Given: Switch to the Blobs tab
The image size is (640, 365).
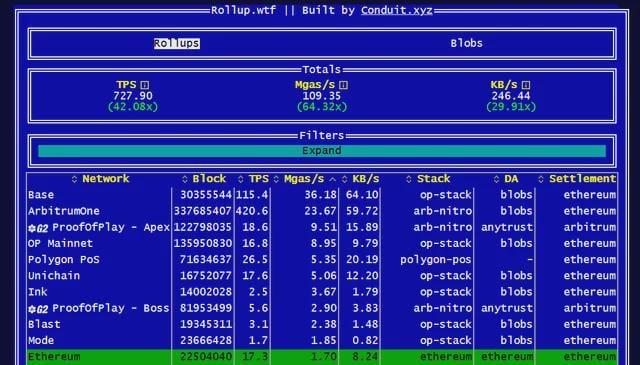Looking at the screenshot, I should click(467, 43).
